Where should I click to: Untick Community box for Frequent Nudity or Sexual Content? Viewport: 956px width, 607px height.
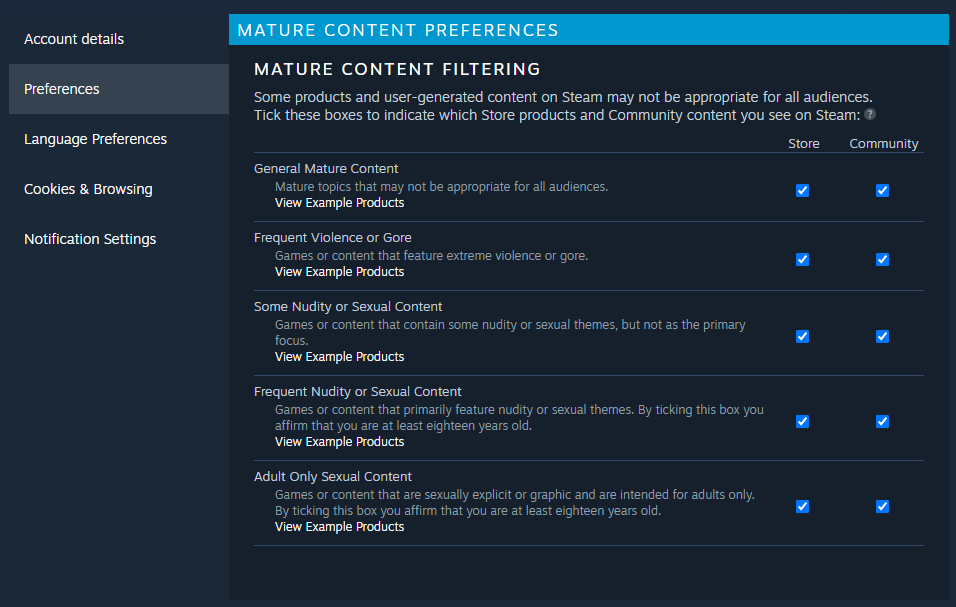coord(882,421)
